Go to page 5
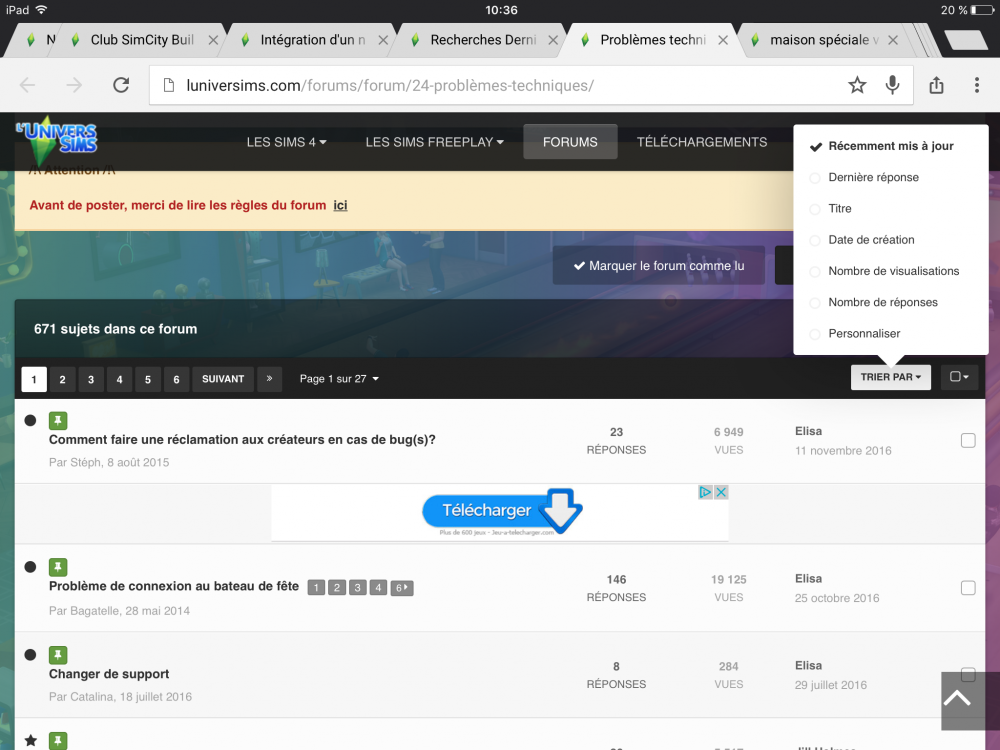 [148, 379]
